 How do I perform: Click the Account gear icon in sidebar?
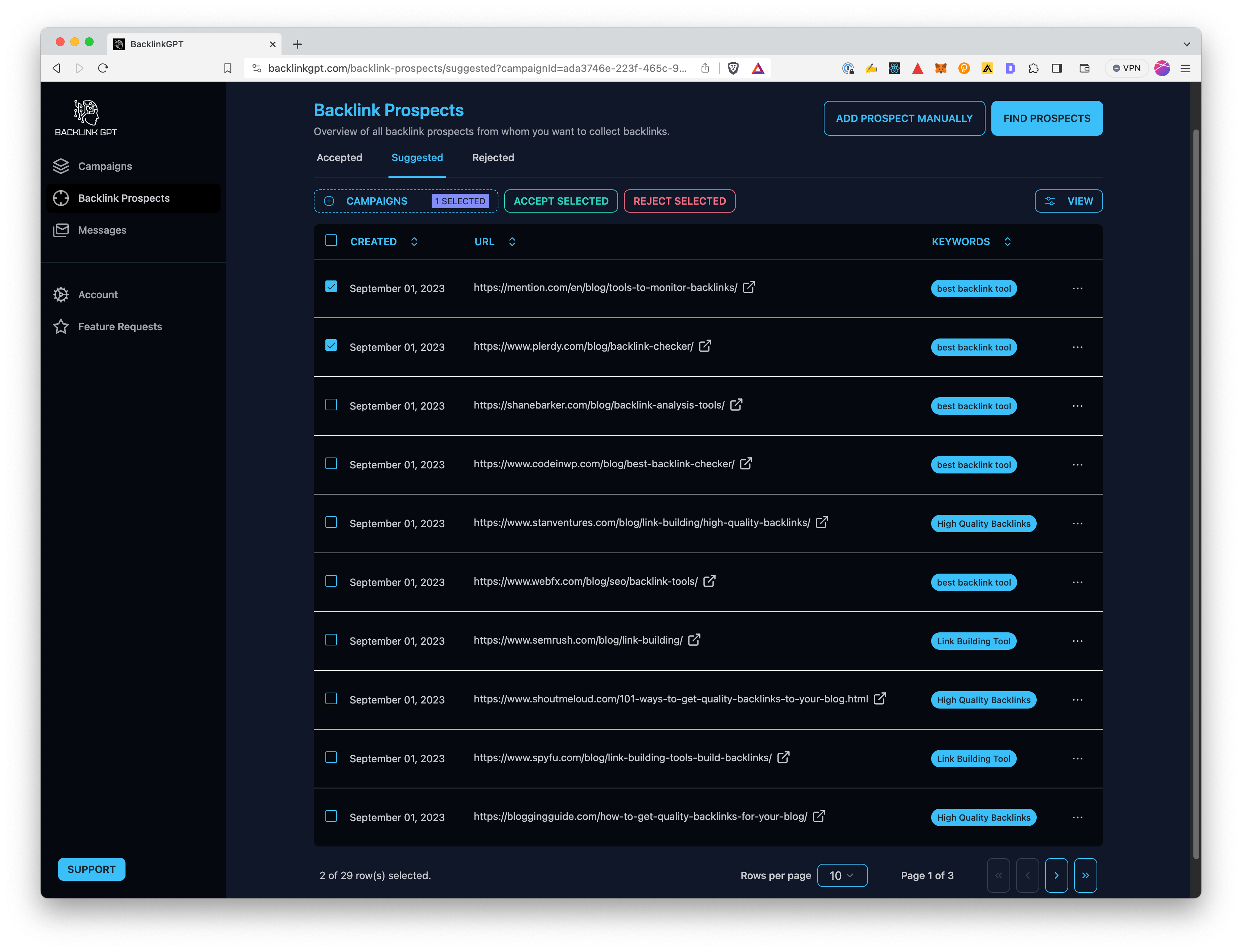[x=61, y=295]
